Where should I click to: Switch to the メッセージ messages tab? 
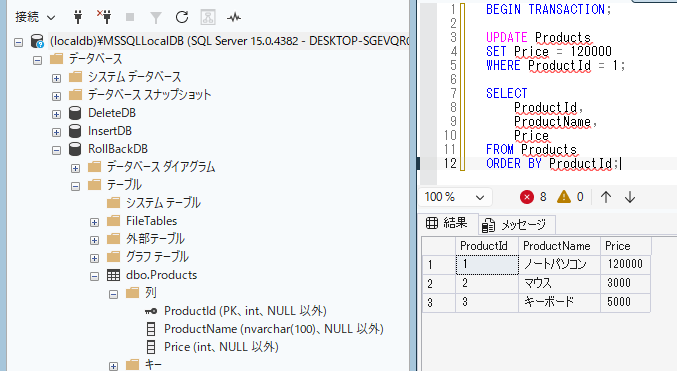tap(516, 225)
